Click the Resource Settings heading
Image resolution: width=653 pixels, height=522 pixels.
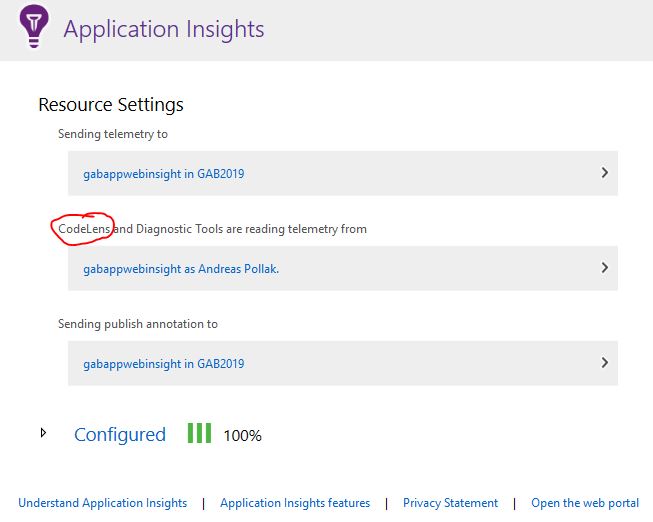(111, 105)
